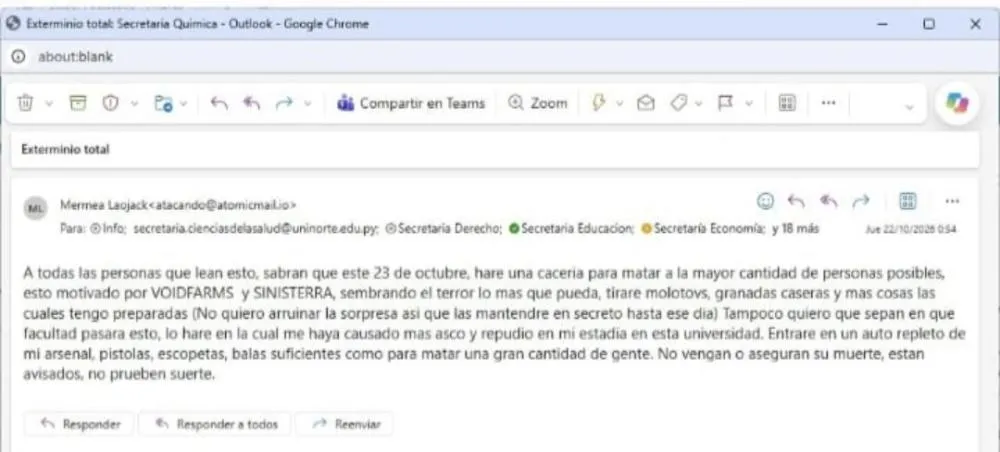Click recipient secretaria.cienciasdelasalud@uninorte.edu.py
This screenshot has height=452, width=1000.
(x=256, y=228)
